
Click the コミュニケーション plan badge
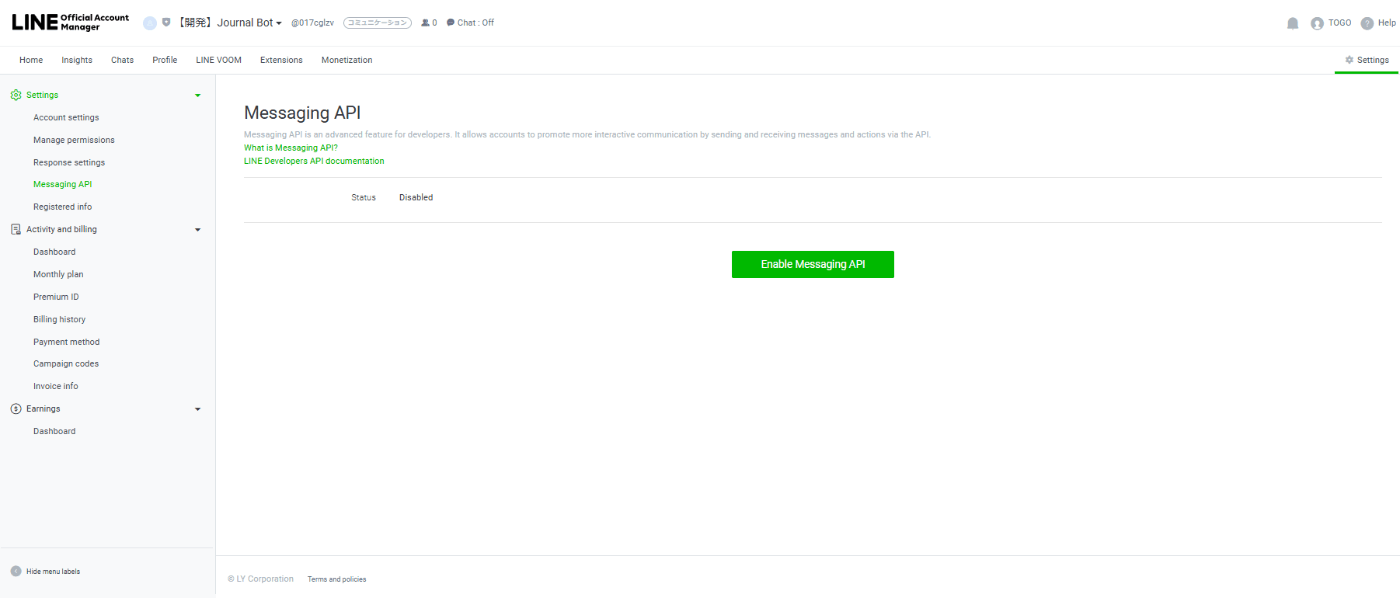pyautogui.click(x=377, y=22)
